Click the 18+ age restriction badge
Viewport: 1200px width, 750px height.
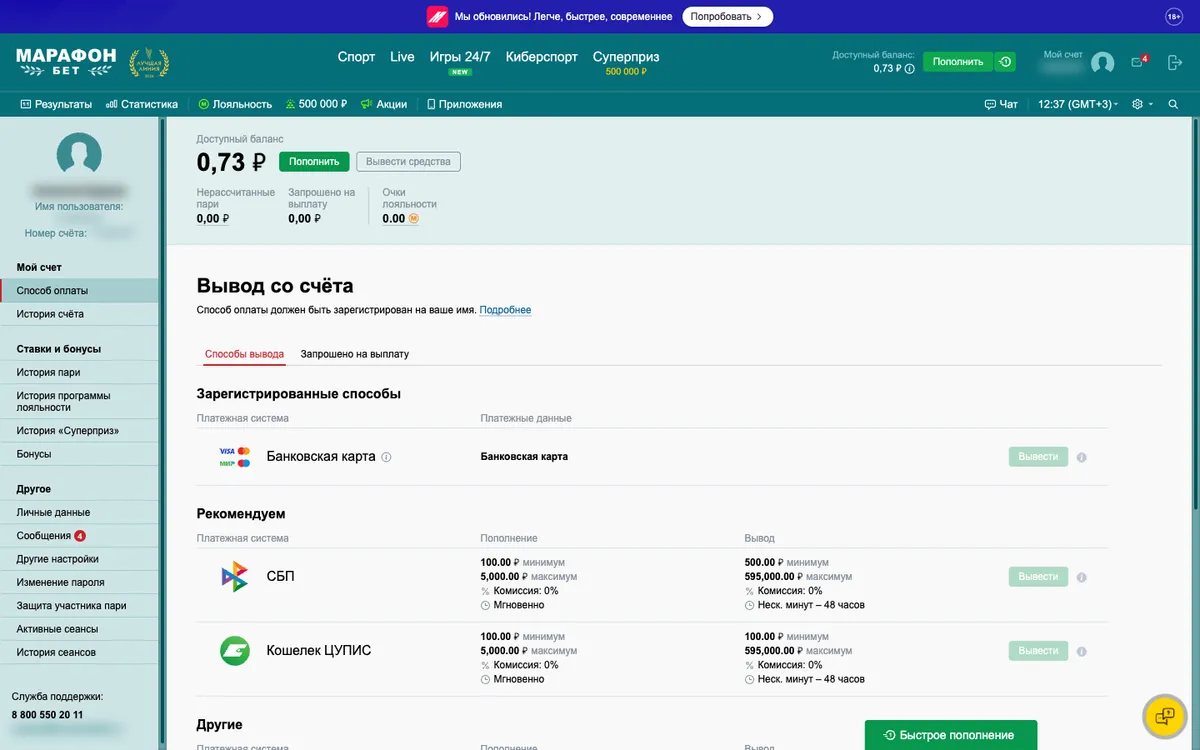(x=1174, y=16)
